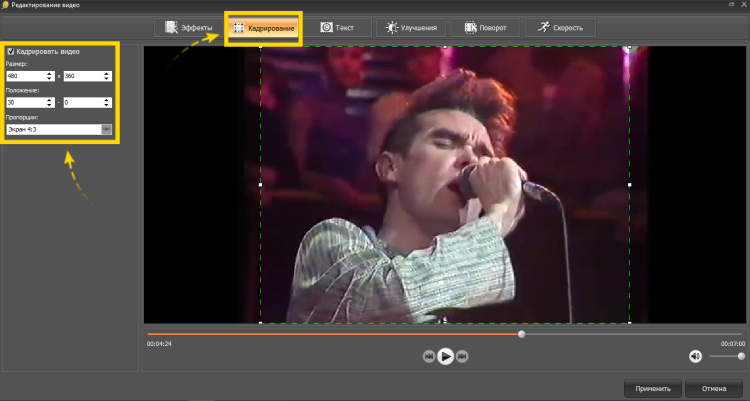Viewport: 750px width, 401px height.
Task: Click the Кадрирование crop icon
Action: click(x=239, y=28)
